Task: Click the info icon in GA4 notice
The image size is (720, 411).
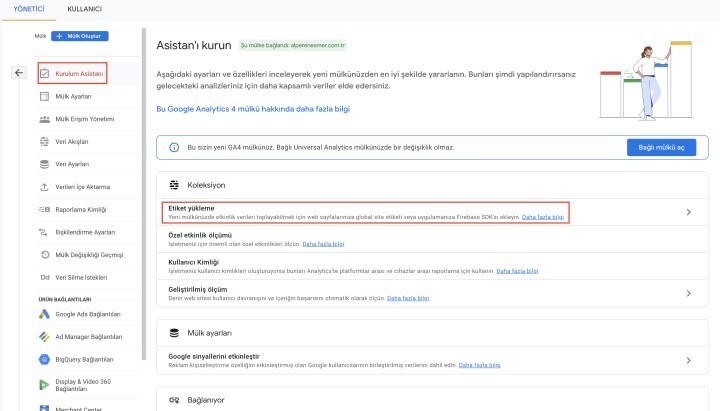Action: coord(174,147)
